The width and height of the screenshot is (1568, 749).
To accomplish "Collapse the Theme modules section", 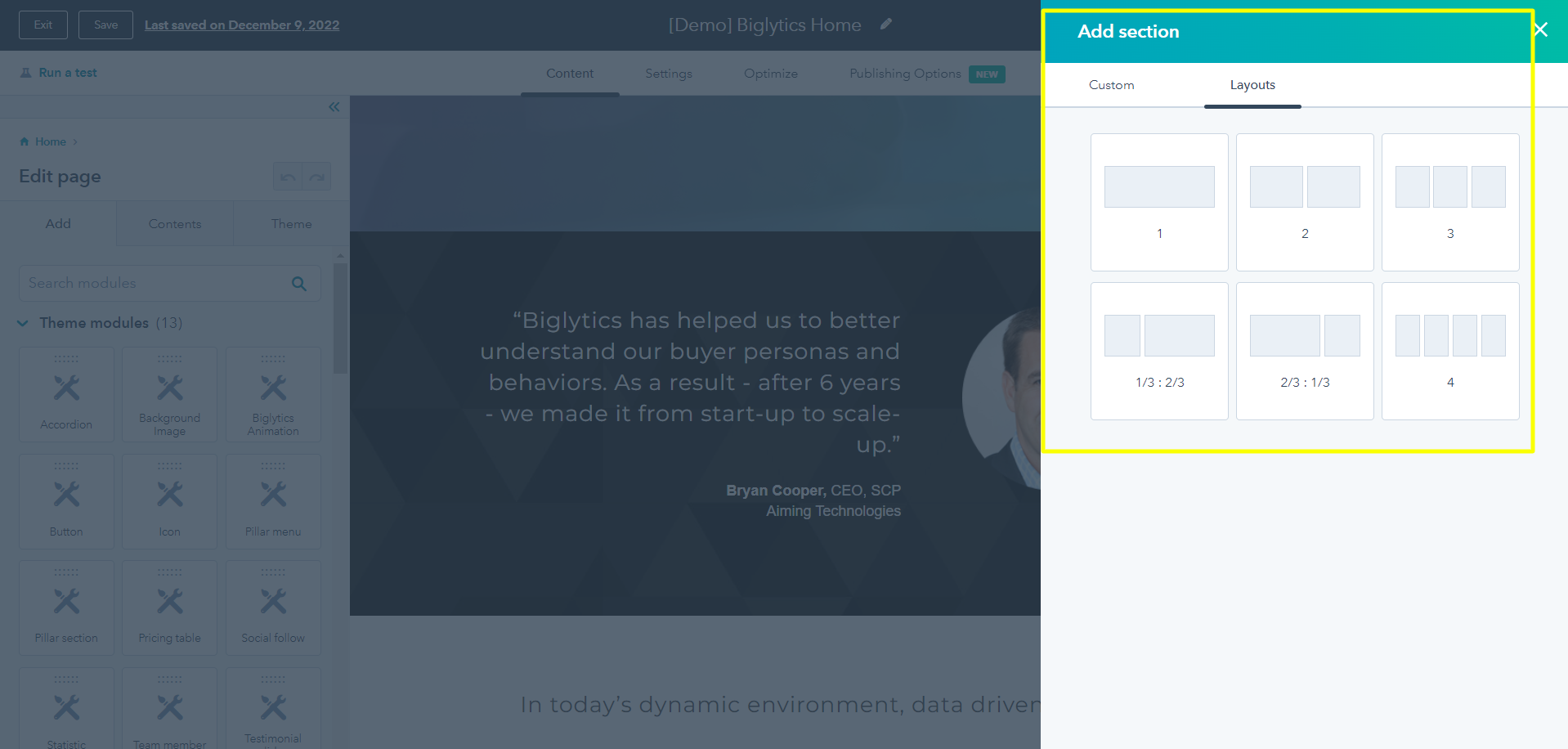I will point(22,323).
